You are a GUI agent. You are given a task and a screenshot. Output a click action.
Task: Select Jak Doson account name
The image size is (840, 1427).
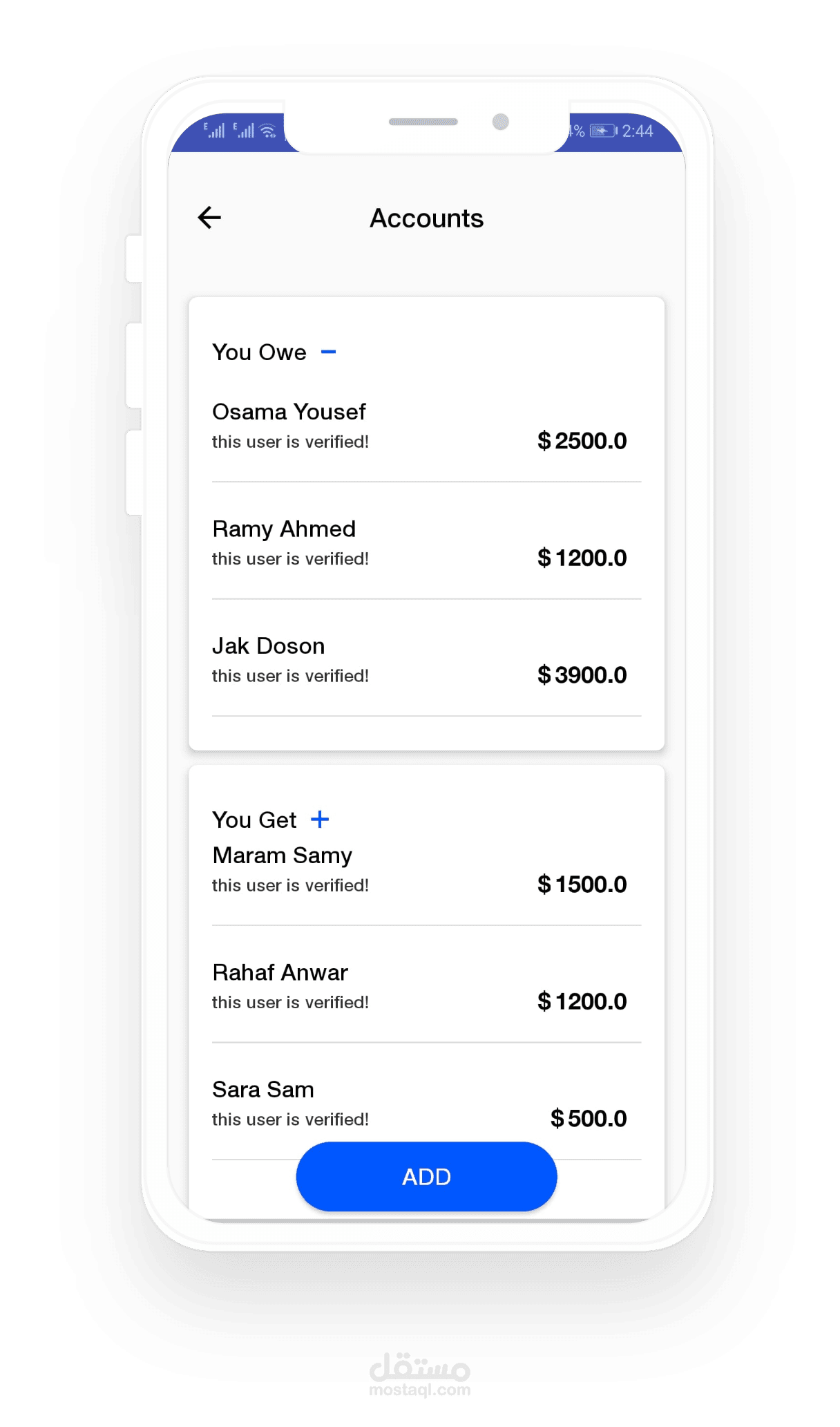(268, 646)
